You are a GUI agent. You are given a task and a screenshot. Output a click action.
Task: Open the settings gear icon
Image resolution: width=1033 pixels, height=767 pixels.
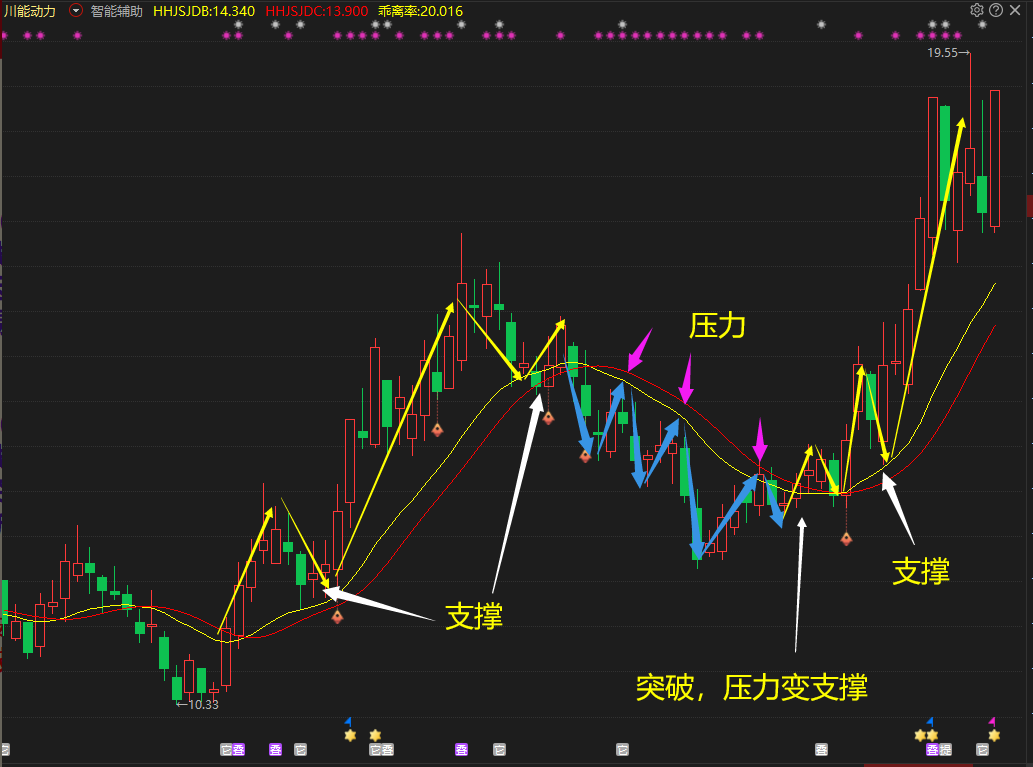point(977,10)
